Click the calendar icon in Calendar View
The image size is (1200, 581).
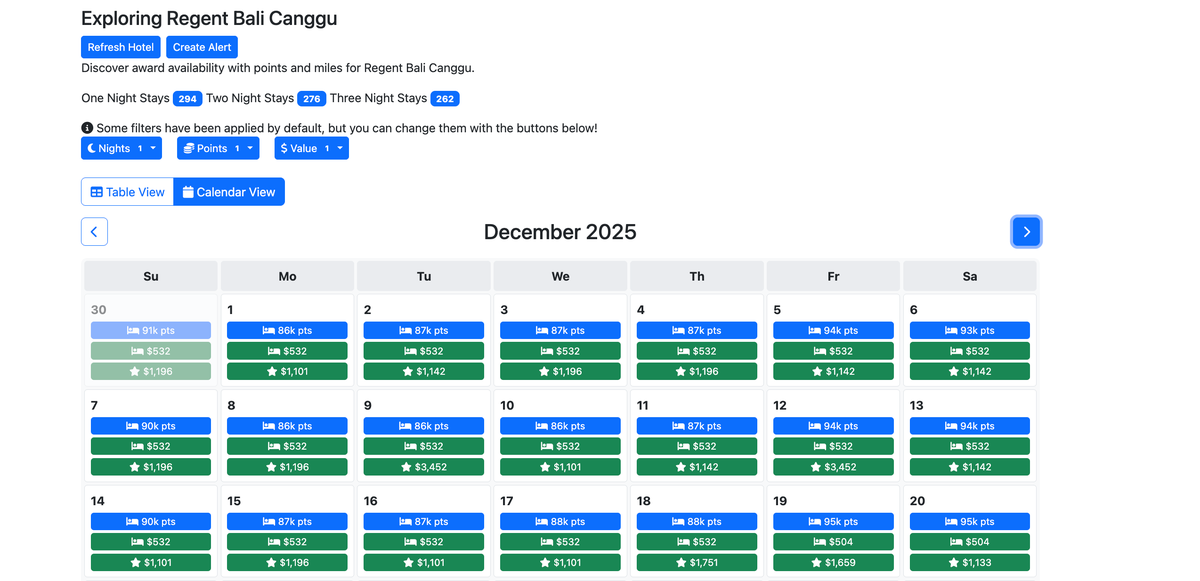[x=188, y=192]
